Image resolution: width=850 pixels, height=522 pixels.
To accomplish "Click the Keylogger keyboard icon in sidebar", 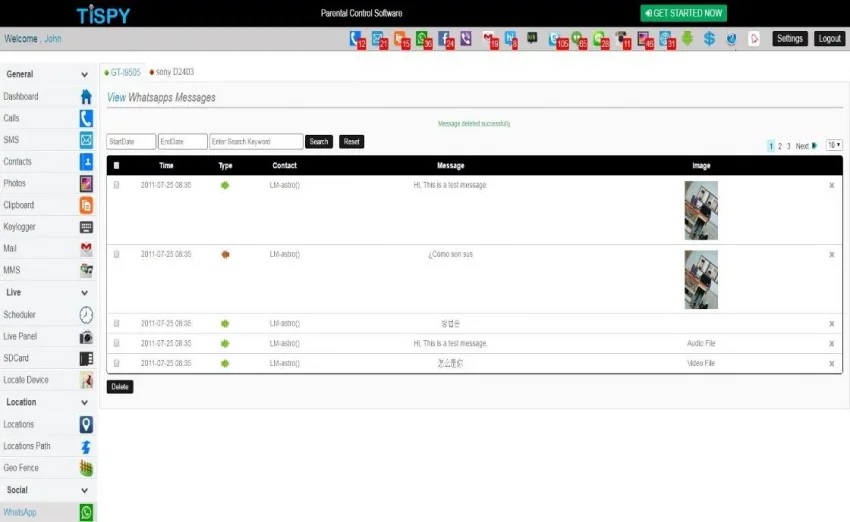I will click(86, 227).
